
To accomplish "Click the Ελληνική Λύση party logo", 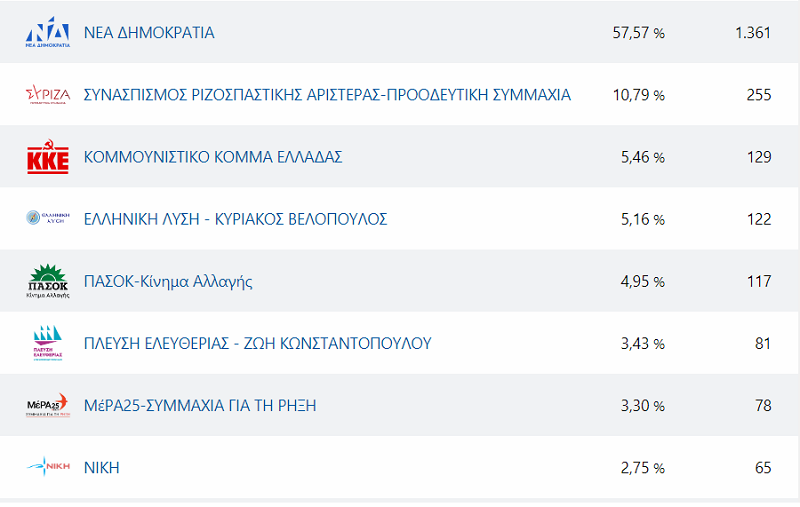I will coord(48,219).
